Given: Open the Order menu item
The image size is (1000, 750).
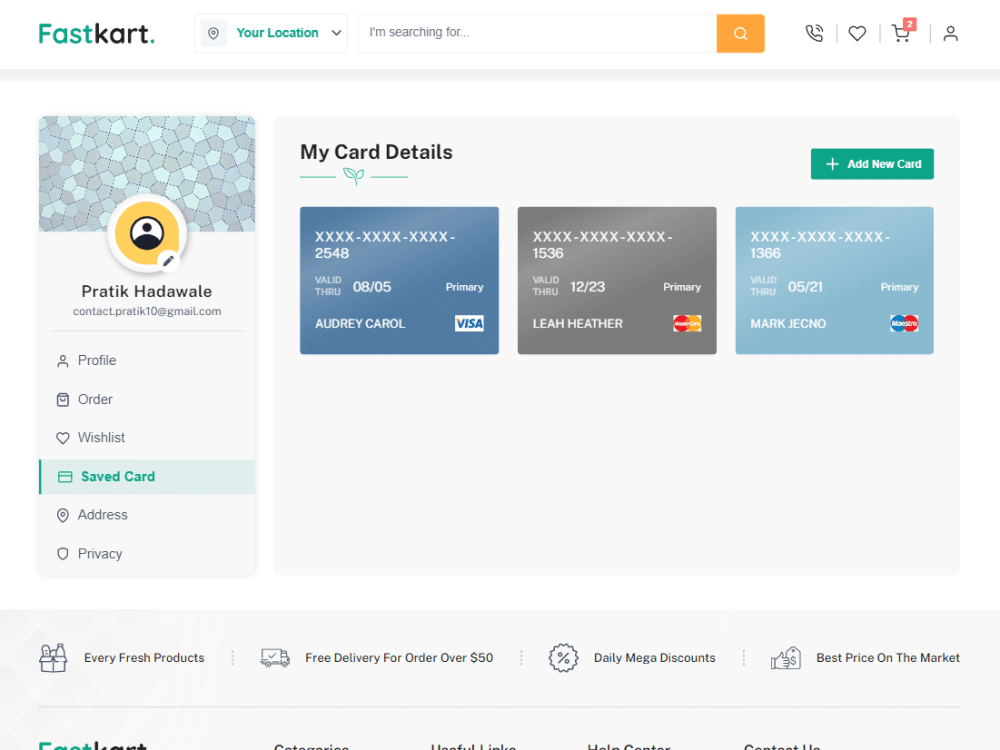Looking at the screenshot, I should (x=147, y=399).
